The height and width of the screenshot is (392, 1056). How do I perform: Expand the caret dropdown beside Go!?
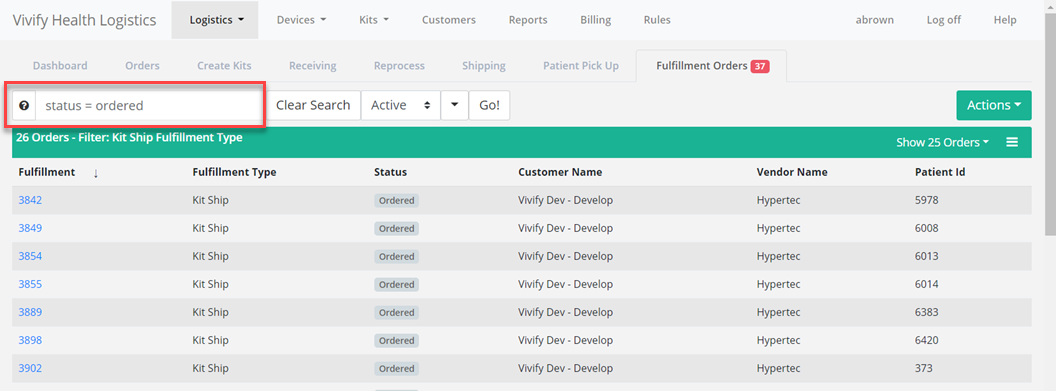(455, 106)
